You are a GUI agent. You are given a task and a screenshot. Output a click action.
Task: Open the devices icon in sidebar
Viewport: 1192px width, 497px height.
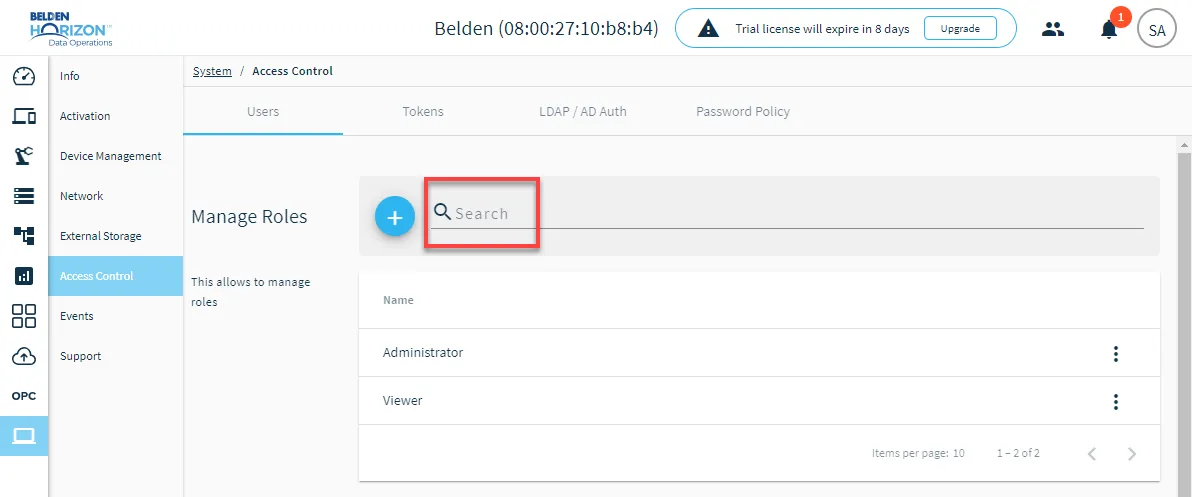tap(24, 116)
